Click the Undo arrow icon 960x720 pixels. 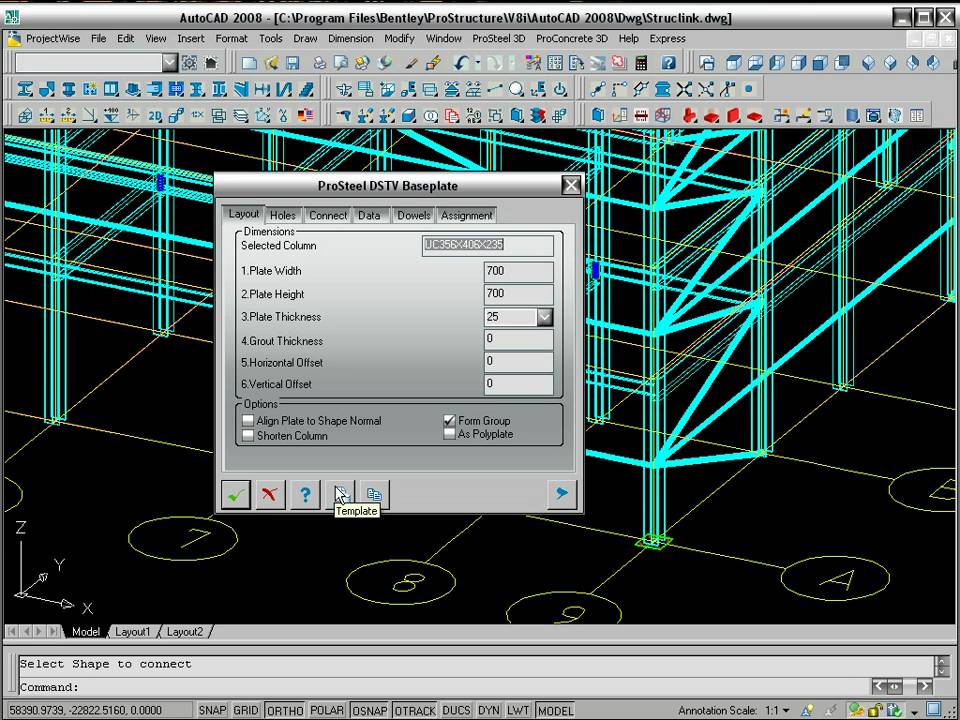461,62
